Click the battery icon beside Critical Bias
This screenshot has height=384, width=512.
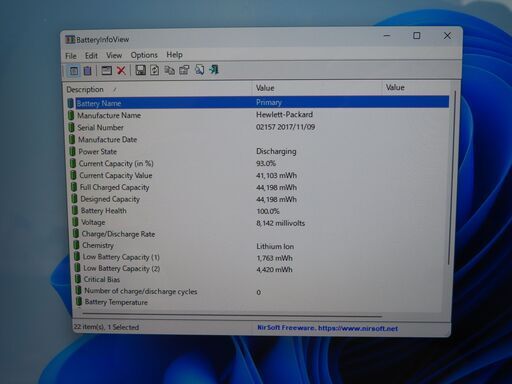(78, 279)
